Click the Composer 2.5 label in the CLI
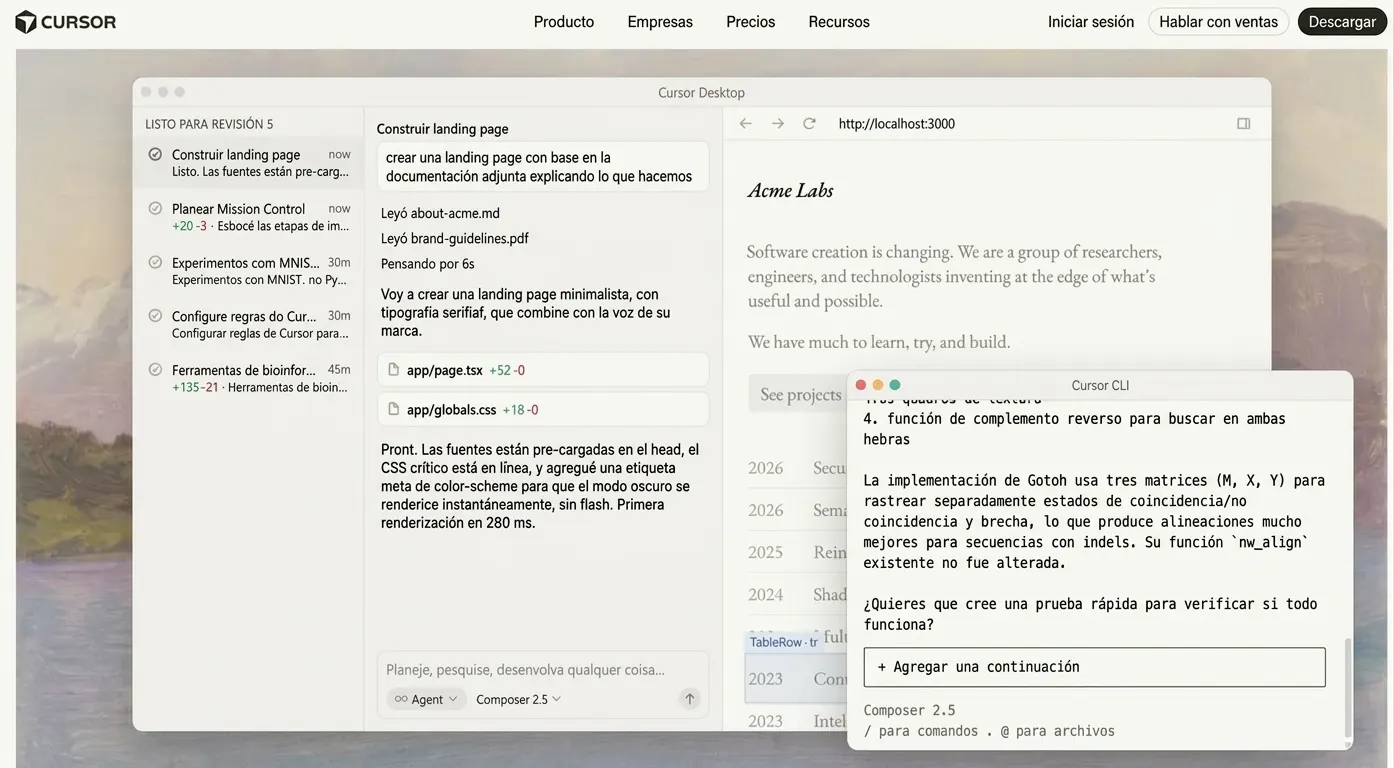 [909, 710]
